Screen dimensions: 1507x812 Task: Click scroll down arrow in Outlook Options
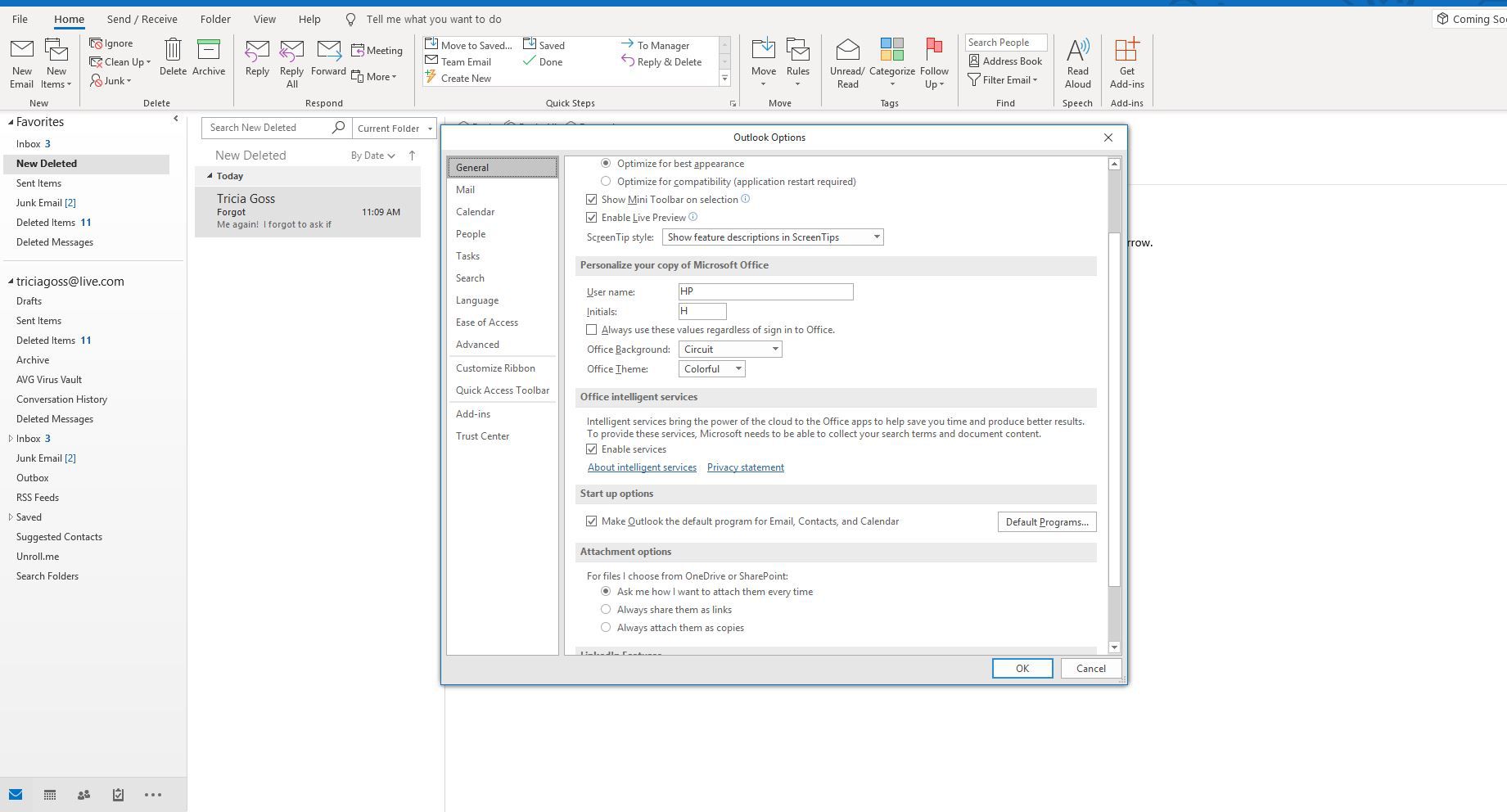(1114, 647)
